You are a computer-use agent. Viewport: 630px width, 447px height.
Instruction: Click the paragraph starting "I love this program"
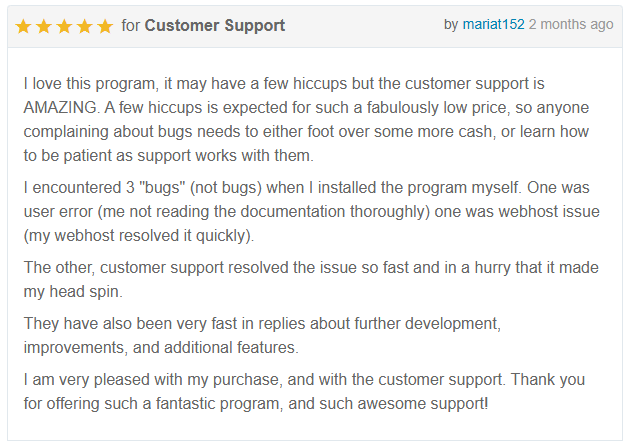pos(300,120)
